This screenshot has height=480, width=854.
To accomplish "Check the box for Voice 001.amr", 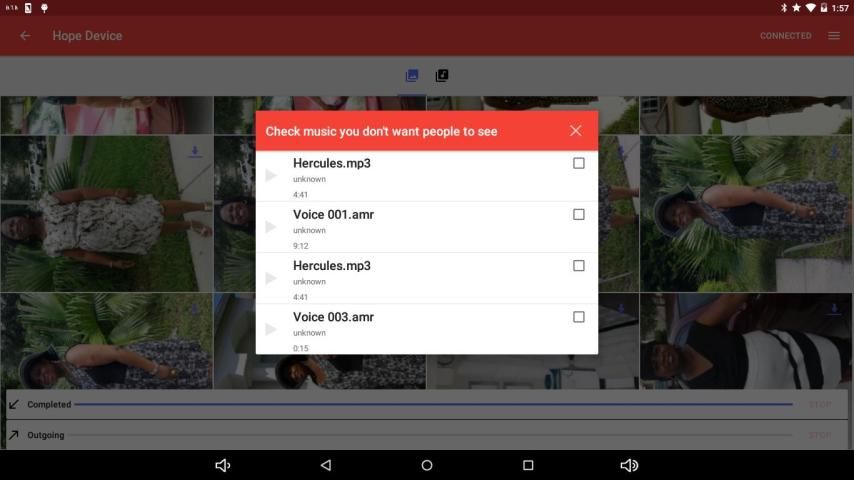I will tap(579, 214).
